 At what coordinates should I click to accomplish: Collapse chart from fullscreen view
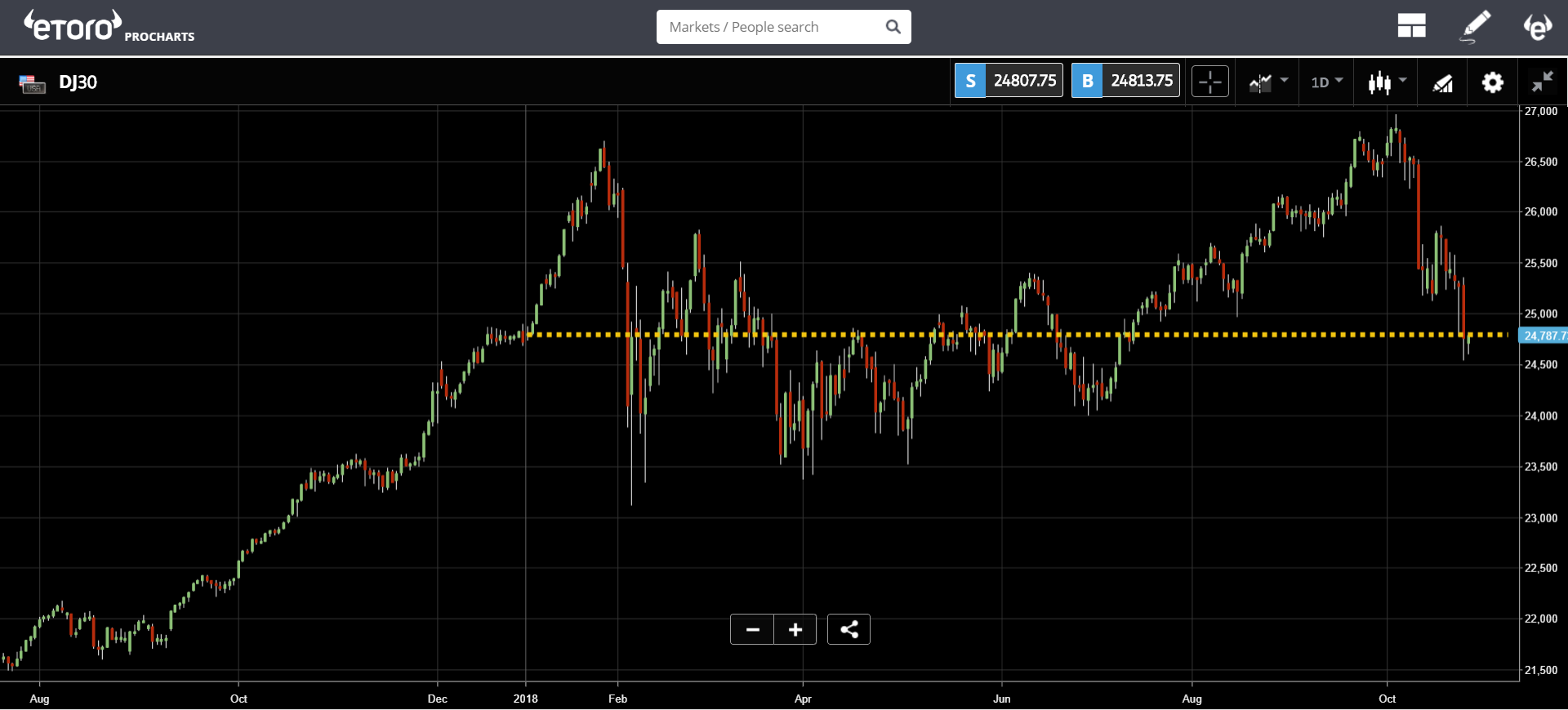1542,82
